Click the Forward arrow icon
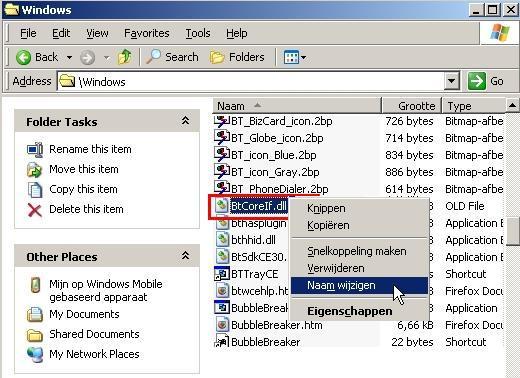Image resolution: width=520 pixels, height=378 pixels. point(87,58)
